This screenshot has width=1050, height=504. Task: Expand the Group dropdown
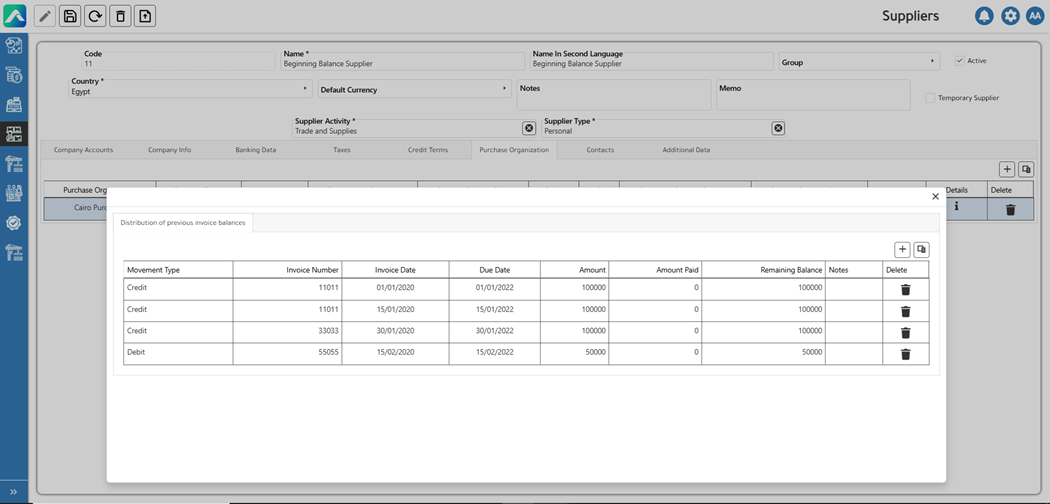click(932, 62)
